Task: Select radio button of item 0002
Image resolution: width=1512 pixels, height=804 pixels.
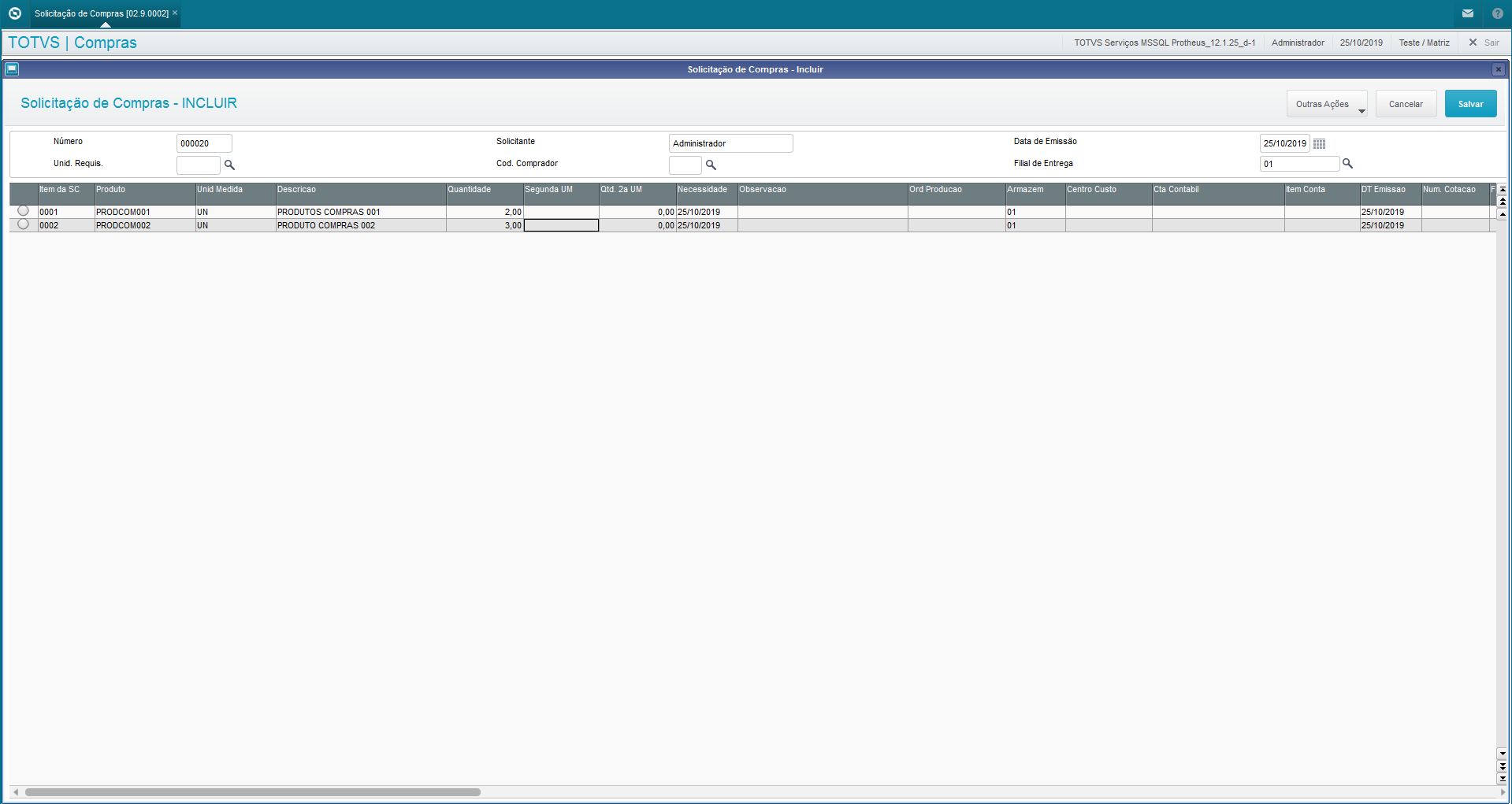Action: pos(23,224)
